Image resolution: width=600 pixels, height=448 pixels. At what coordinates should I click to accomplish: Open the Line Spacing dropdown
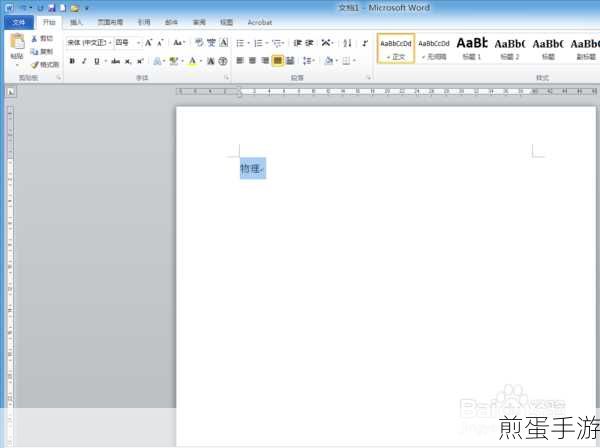coord(309,60)
